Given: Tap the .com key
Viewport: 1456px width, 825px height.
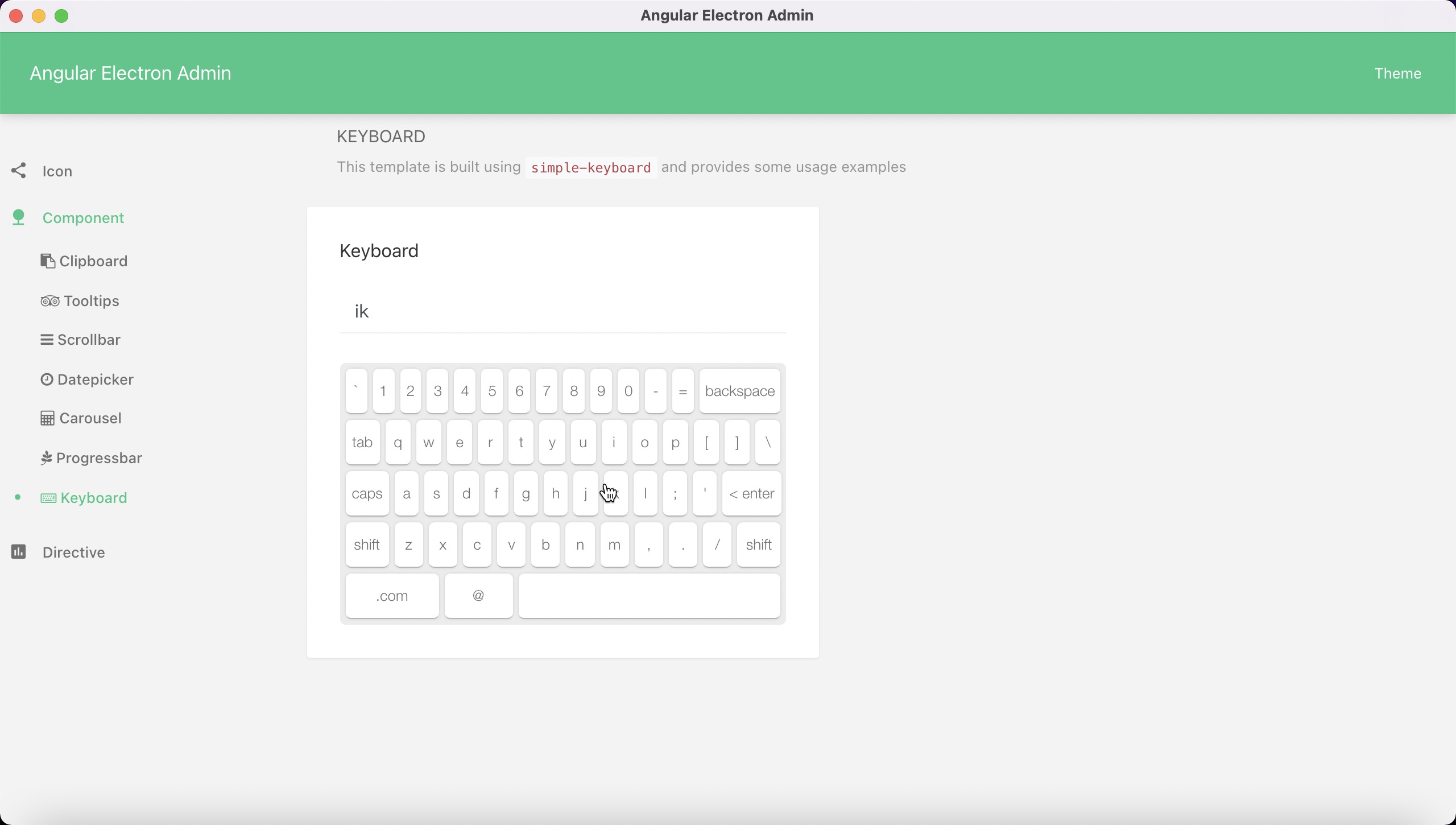Looking at the screenshot, I should (392, 596).
